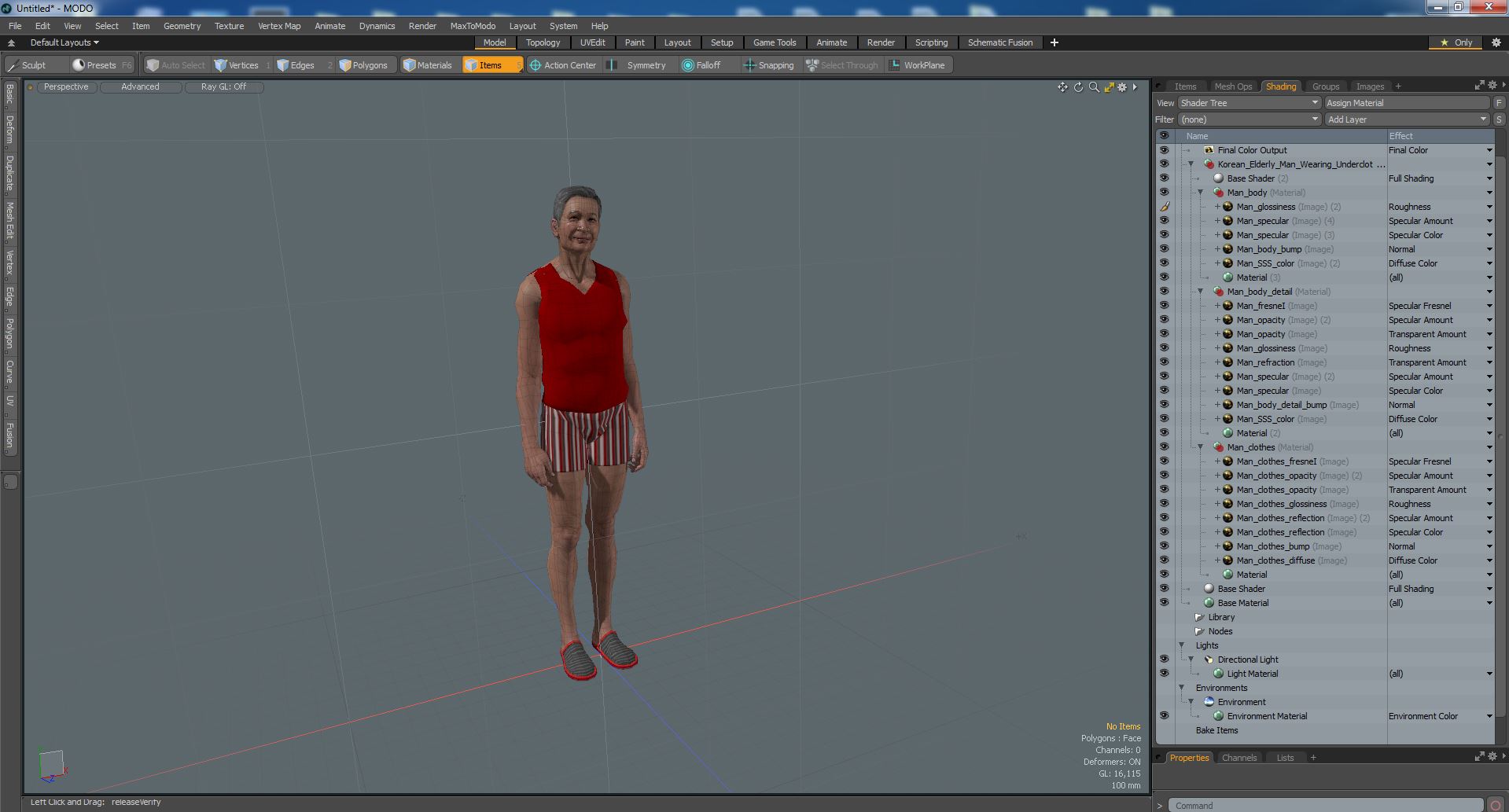The height and width of the screenshot is (812, 1509).
Task: Select the Man_SSS_color image under Man_body
Action: click(1265, 263)
